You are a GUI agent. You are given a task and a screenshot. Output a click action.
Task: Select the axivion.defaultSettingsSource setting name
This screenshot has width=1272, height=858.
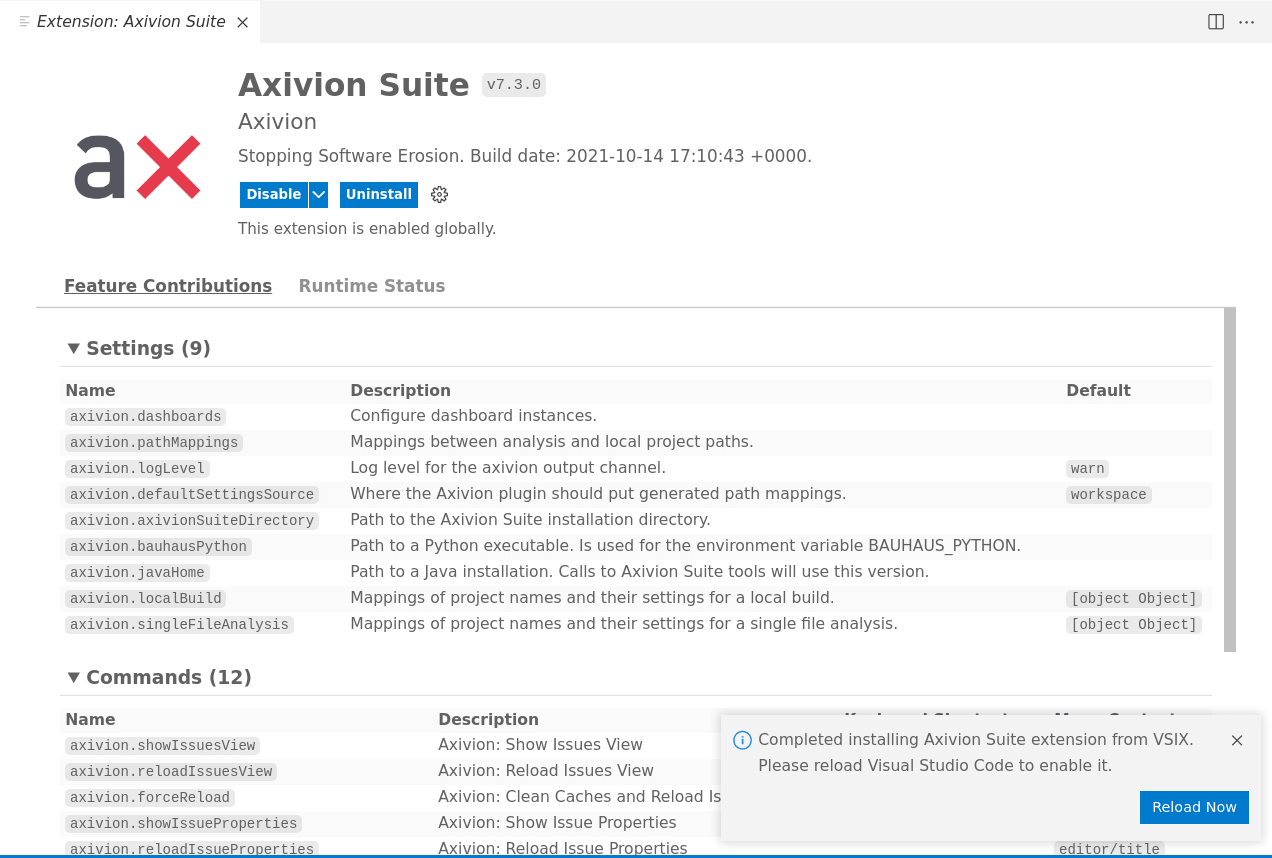[x=192, y=494]
